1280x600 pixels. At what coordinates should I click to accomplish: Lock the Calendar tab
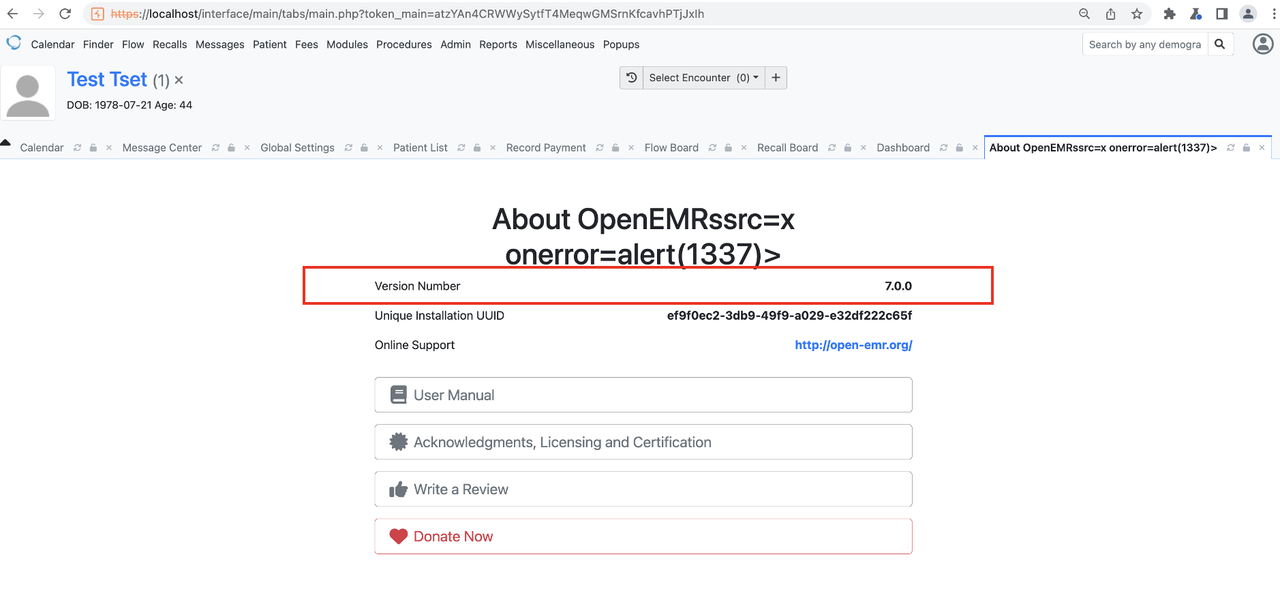pos(93,148)
